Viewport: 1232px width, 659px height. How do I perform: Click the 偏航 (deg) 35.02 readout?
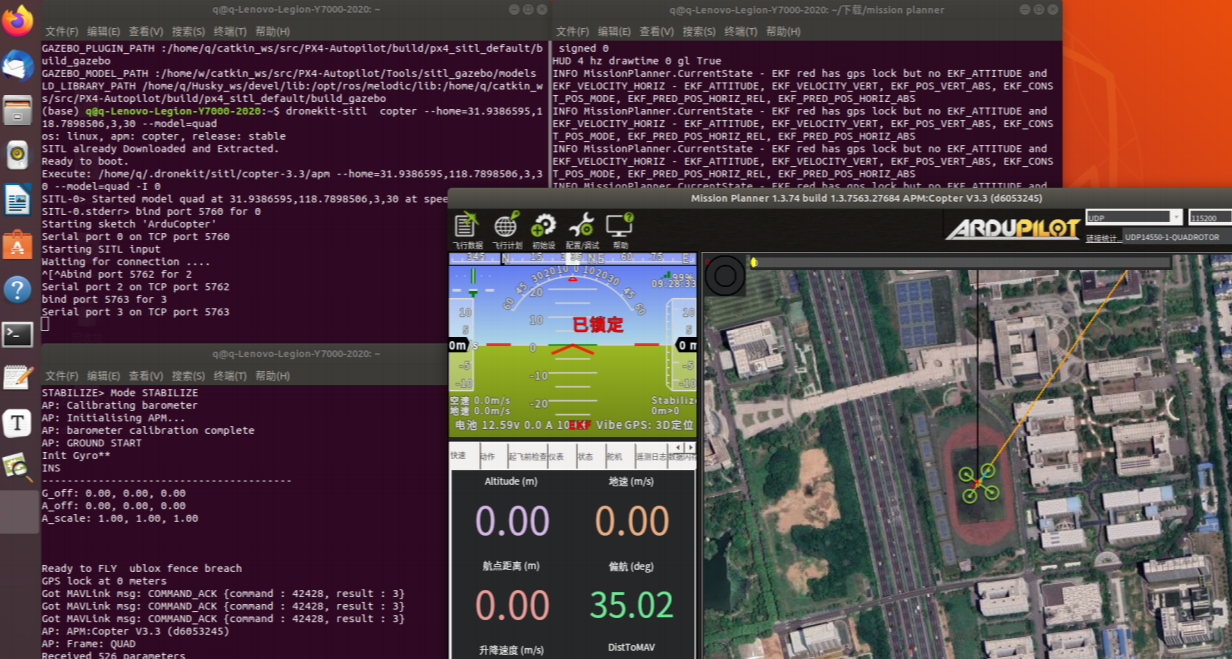(632, 606)
